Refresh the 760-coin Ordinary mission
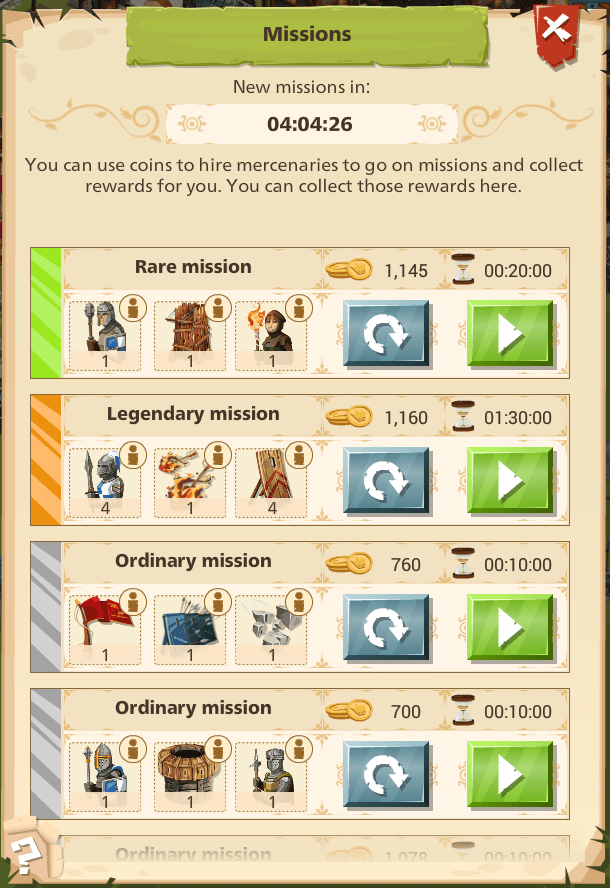The height and width of the screenshot is (888, 610). pos(386,627)
